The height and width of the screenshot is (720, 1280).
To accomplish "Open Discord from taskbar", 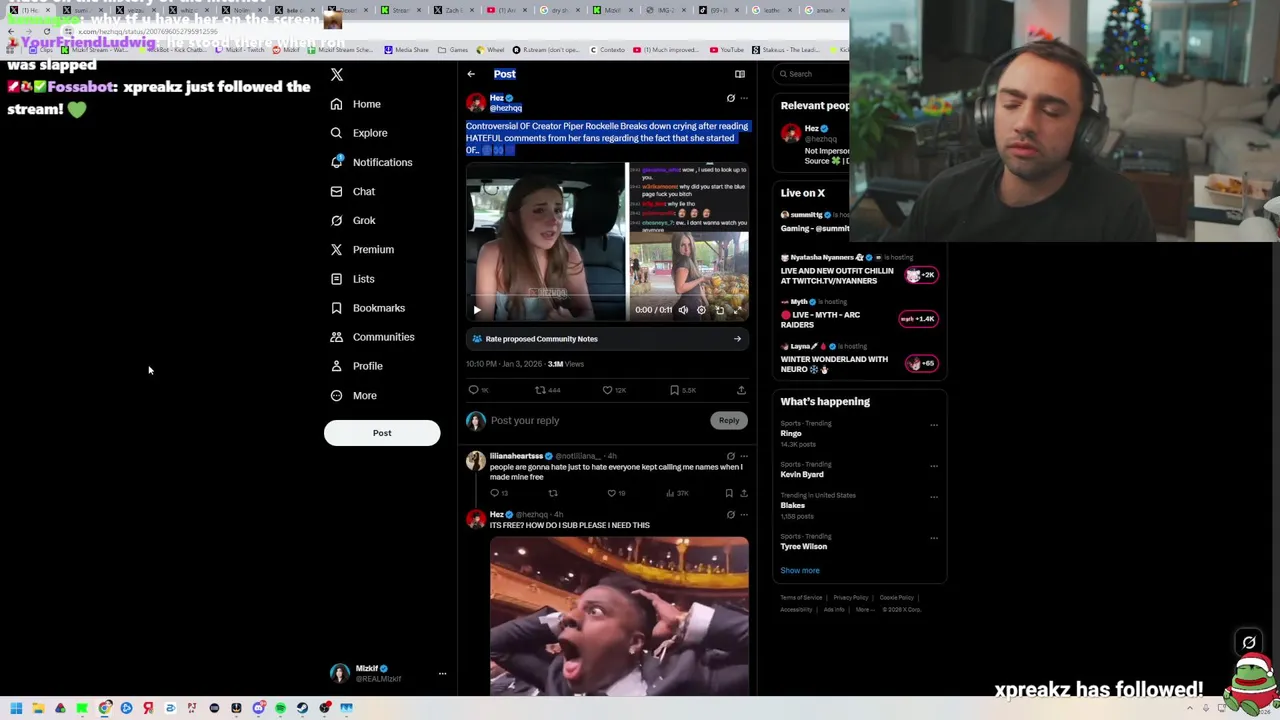I will 258,708.
